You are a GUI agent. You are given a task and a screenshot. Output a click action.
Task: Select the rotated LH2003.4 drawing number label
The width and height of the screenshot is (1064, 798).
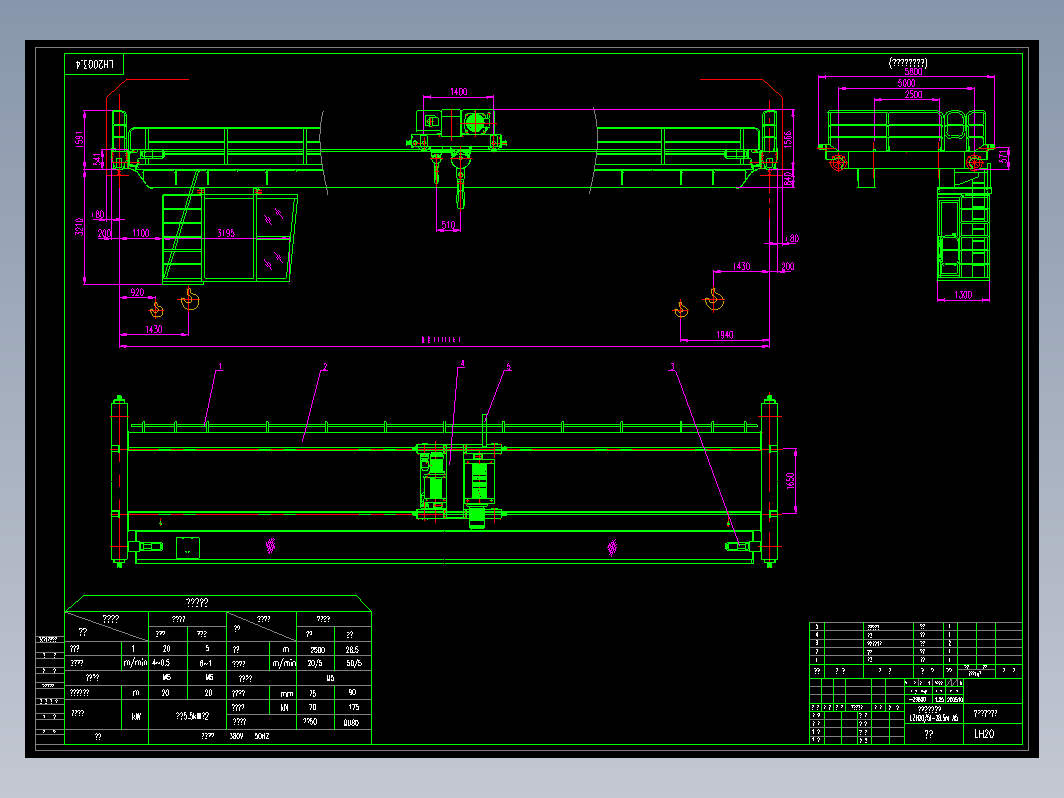[x=95, y=64]
